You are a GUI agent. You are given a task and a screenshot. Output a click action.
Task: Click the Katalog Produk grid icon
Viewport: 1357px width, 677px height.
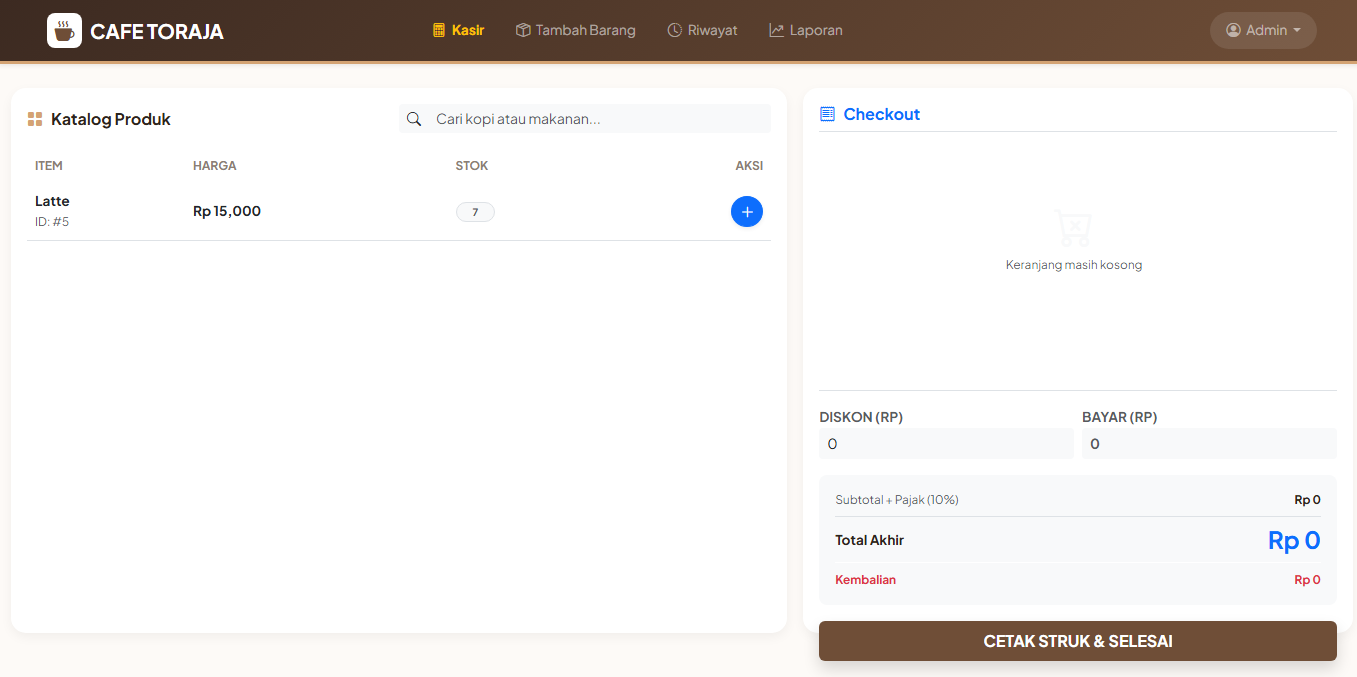point(35,120)
